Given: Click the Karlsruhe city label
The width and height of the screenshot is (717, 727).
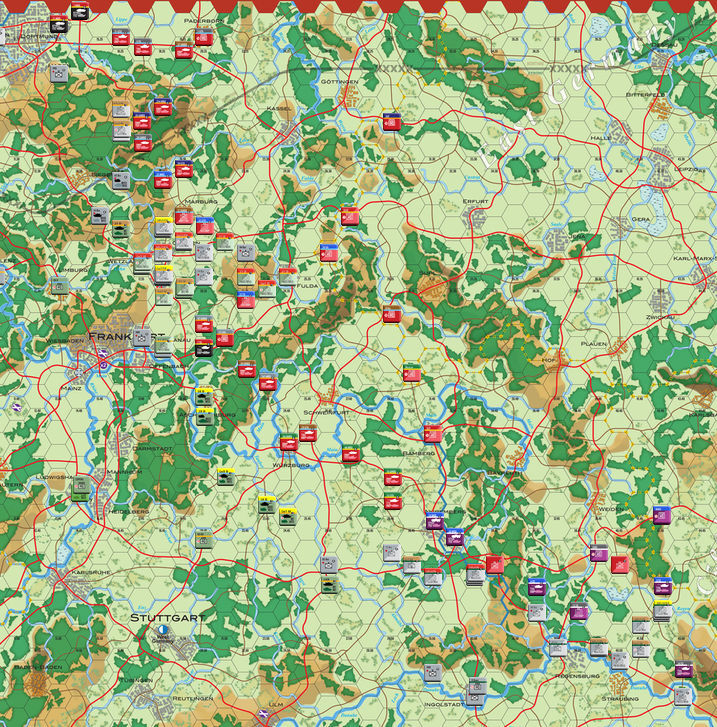Looking at the screenshot, I should click(x=91, y=572).
